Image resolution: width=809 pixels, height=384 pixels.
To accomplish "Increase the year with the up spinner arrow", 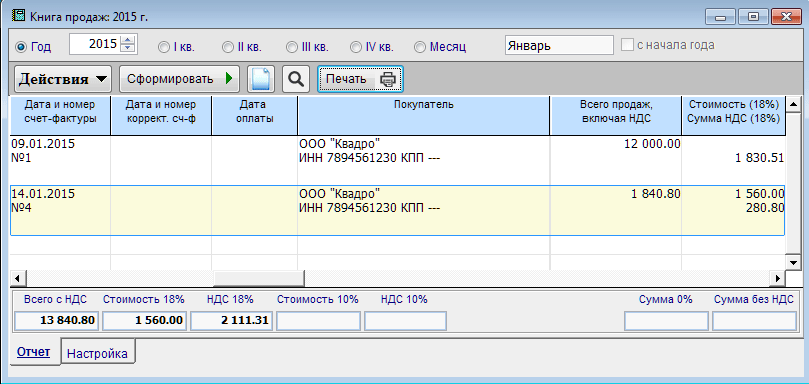I will point(127,40).
